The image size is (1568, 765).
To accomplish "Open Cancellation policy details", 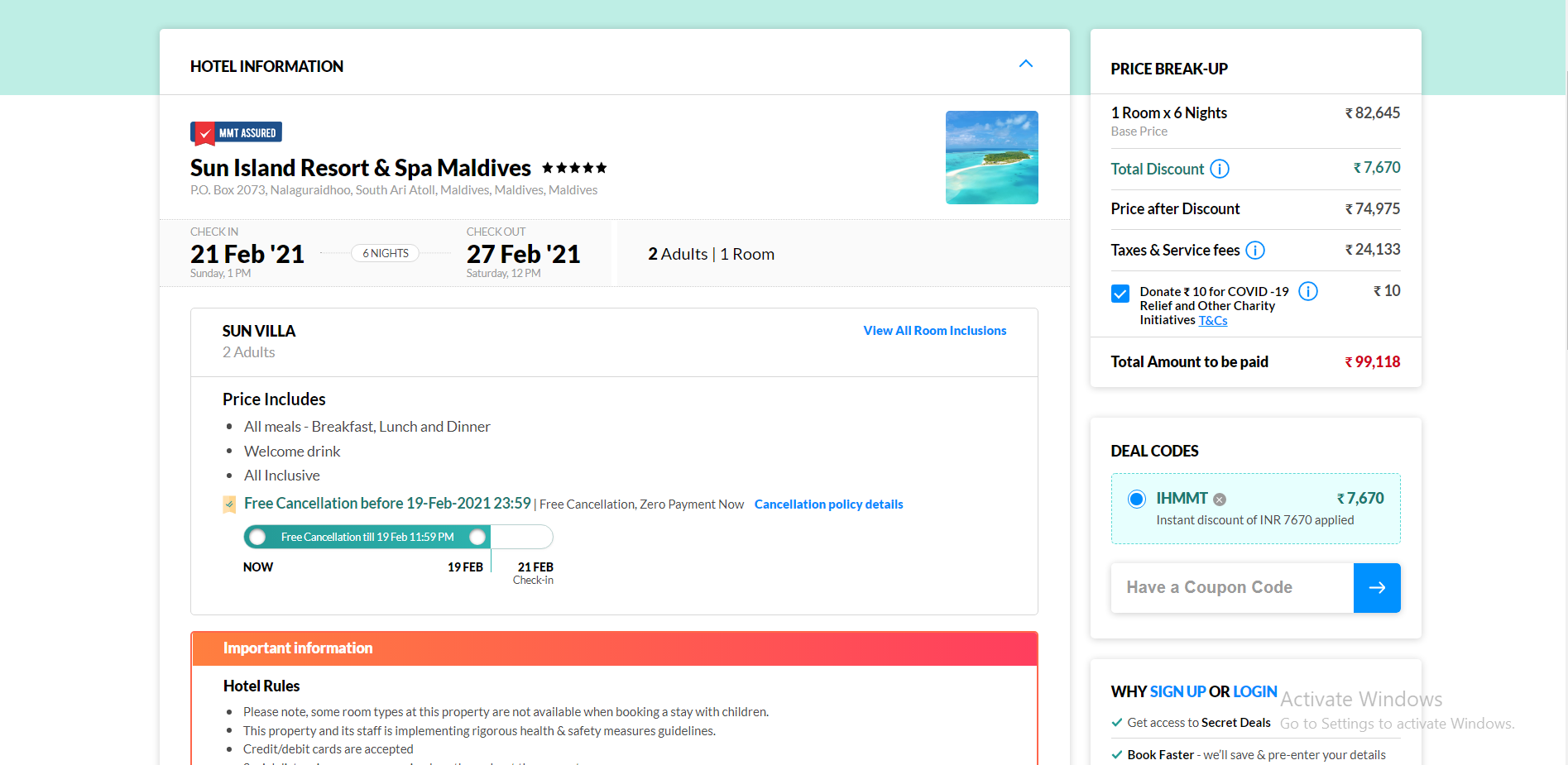I will pyautogui.click(x=828, y=504).
